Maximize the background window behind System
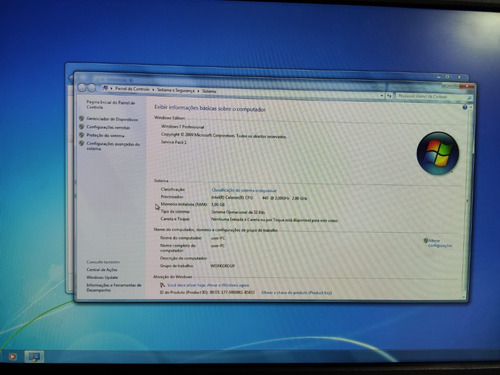This screenshot has height=375, width=500. pyautogui.click(x=447, y=77)
